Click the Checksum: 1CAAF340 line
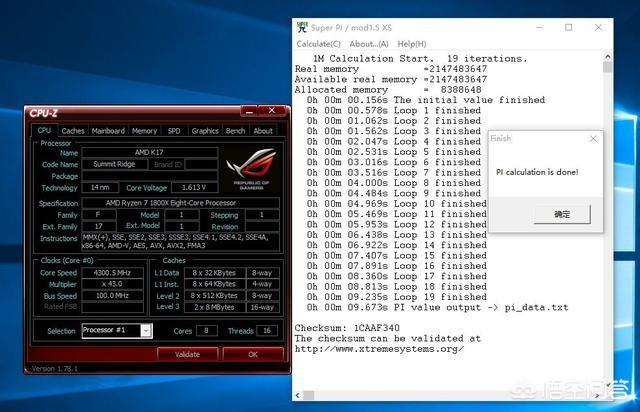This screenshot has height=412, width=640. tap(347, 328)
